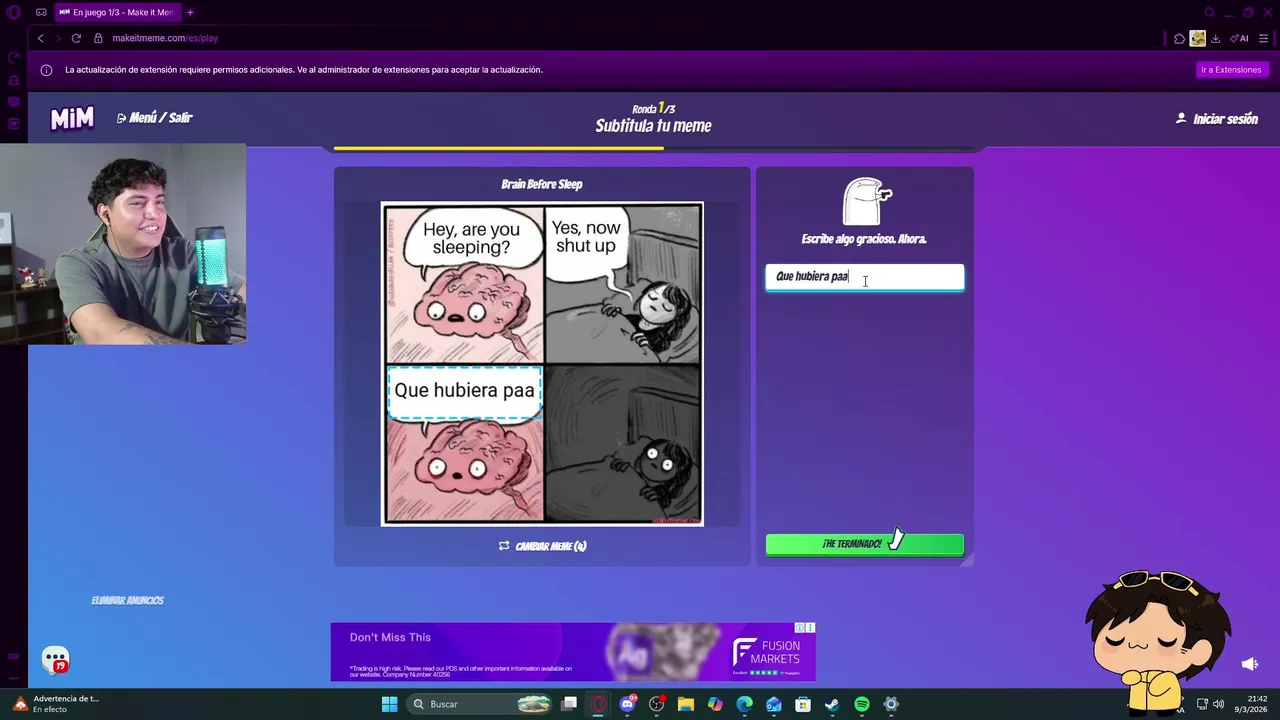Open Windows Start menu
1280x720 pixels.
click(x=389, y=704)
